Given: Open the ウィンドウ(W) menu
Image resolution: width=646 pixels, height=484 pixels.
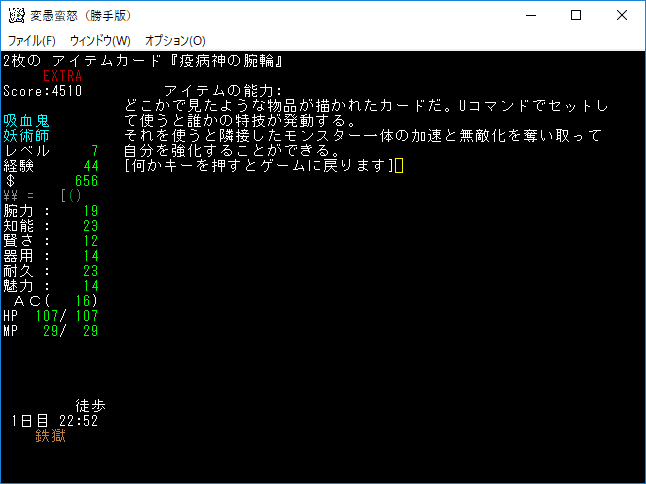Looking at the screenshot, I should [100, 40].
